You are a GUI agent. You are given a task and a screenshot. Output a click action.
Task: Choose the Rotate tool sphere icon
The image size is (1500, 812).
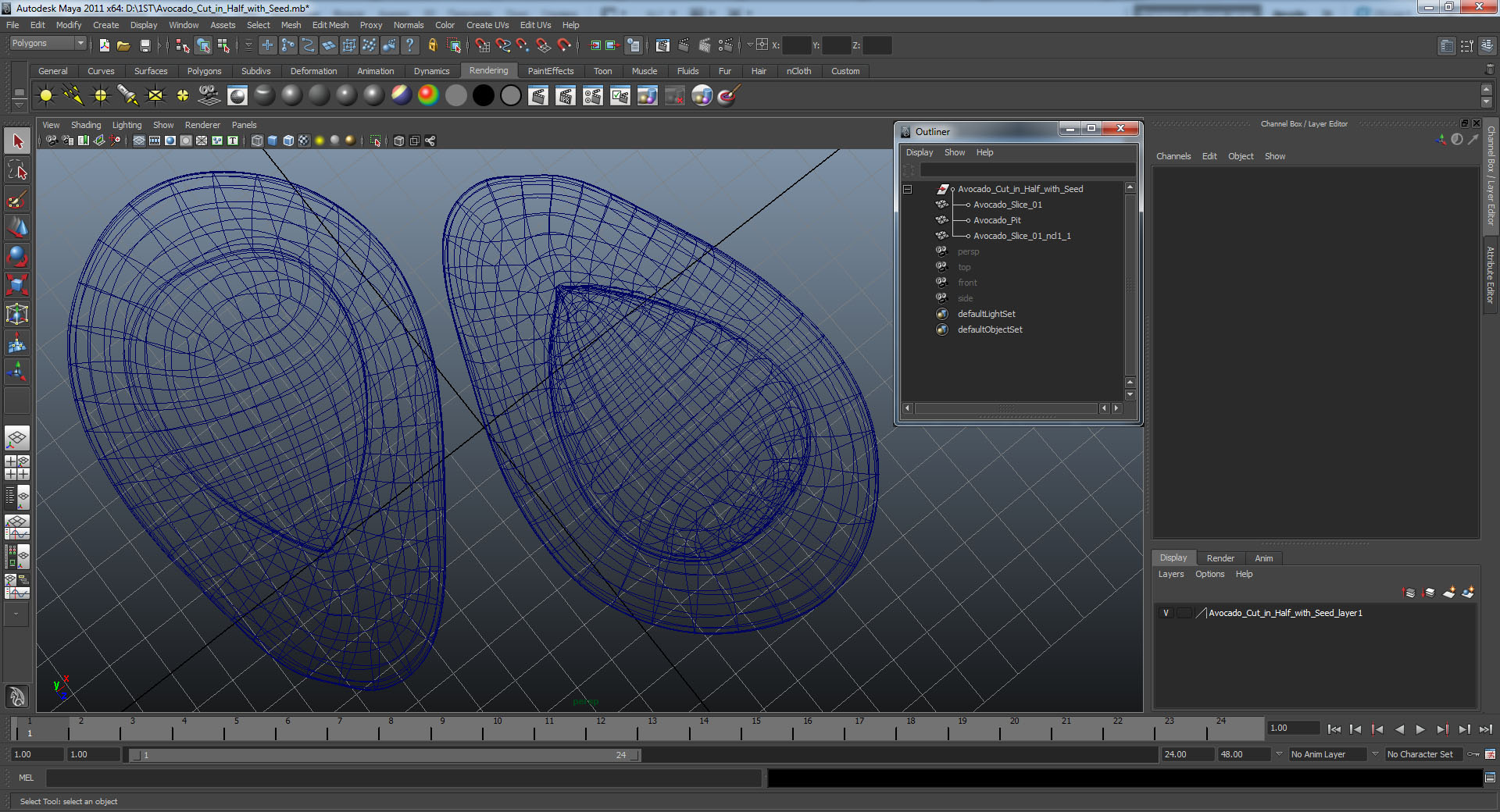[17, 256]
